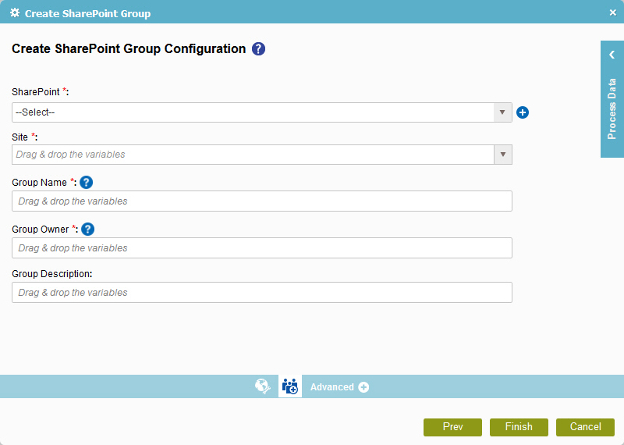The height and width of the screenshot is (445, 624).
Task: Show help for the Group Owner field
Action: coord(88,229)
